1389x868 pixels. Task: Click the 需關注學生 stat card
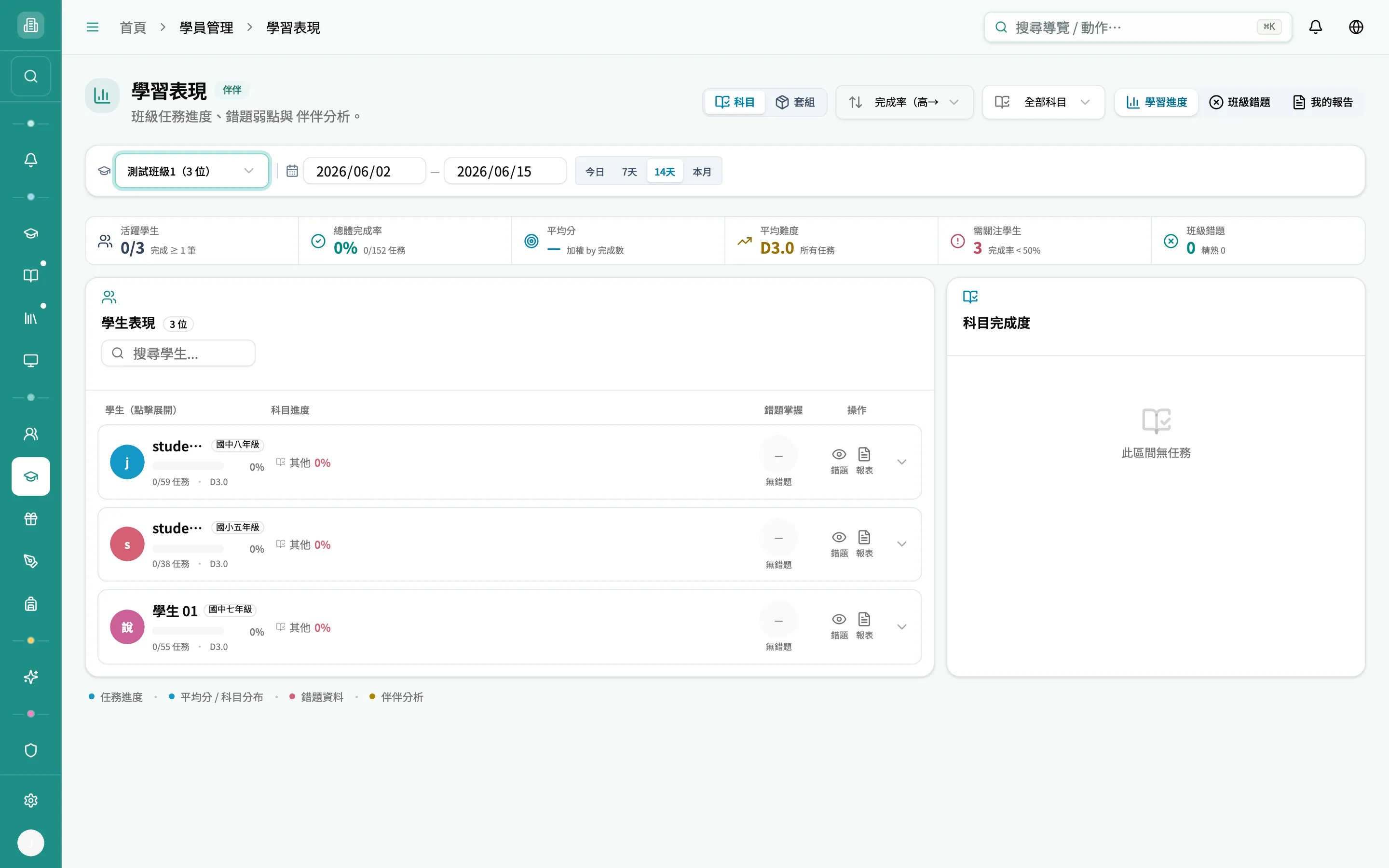(1044, 241)
